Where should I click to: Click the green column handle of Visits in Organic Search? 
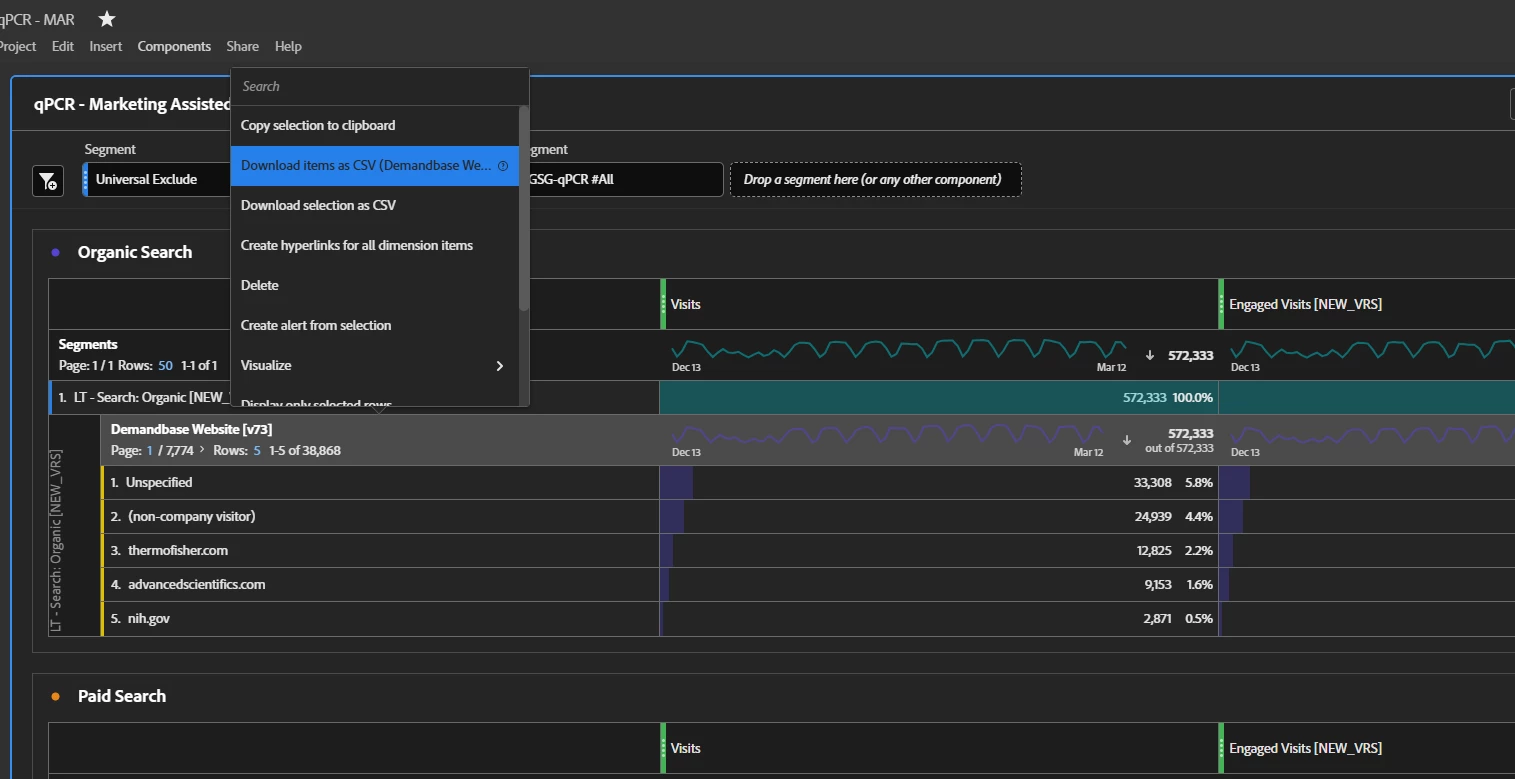663,304
